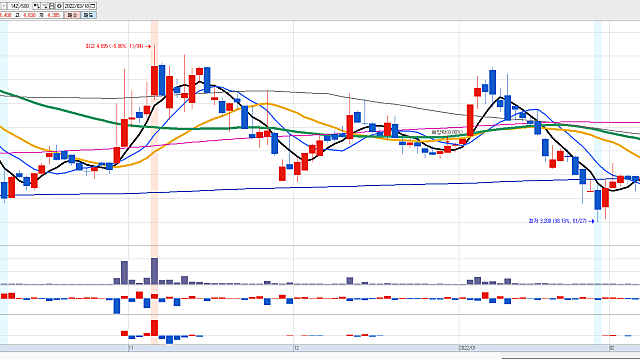Click the 2022/01 date label on time axis
The height and width of the screenshot is (360, 640).
tap(468, 348)
